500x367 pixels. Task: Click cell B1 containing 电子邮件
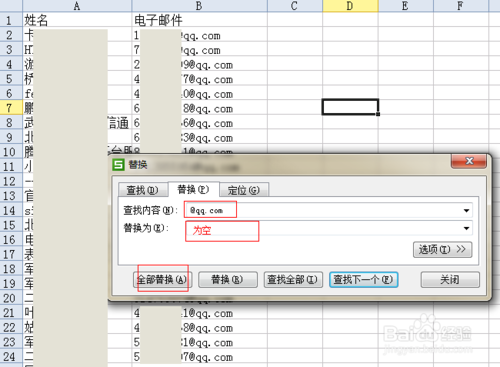pos(199,20)
